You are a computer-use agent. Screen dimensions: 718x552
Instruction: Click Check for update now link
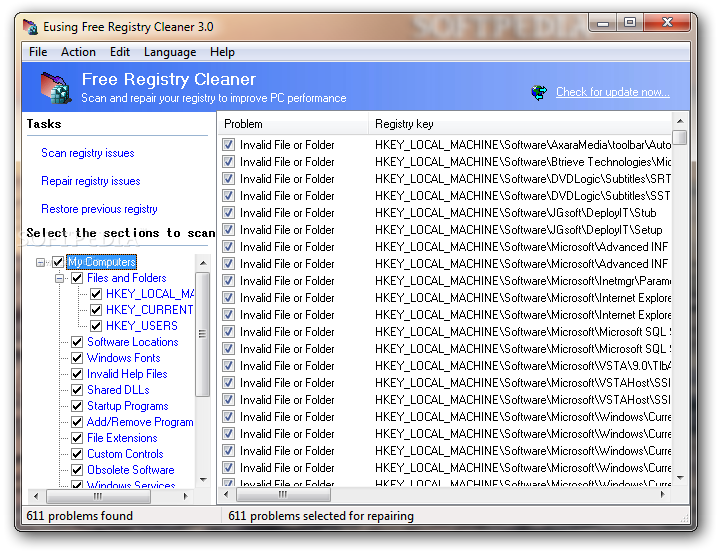click(x=613, y=92)
